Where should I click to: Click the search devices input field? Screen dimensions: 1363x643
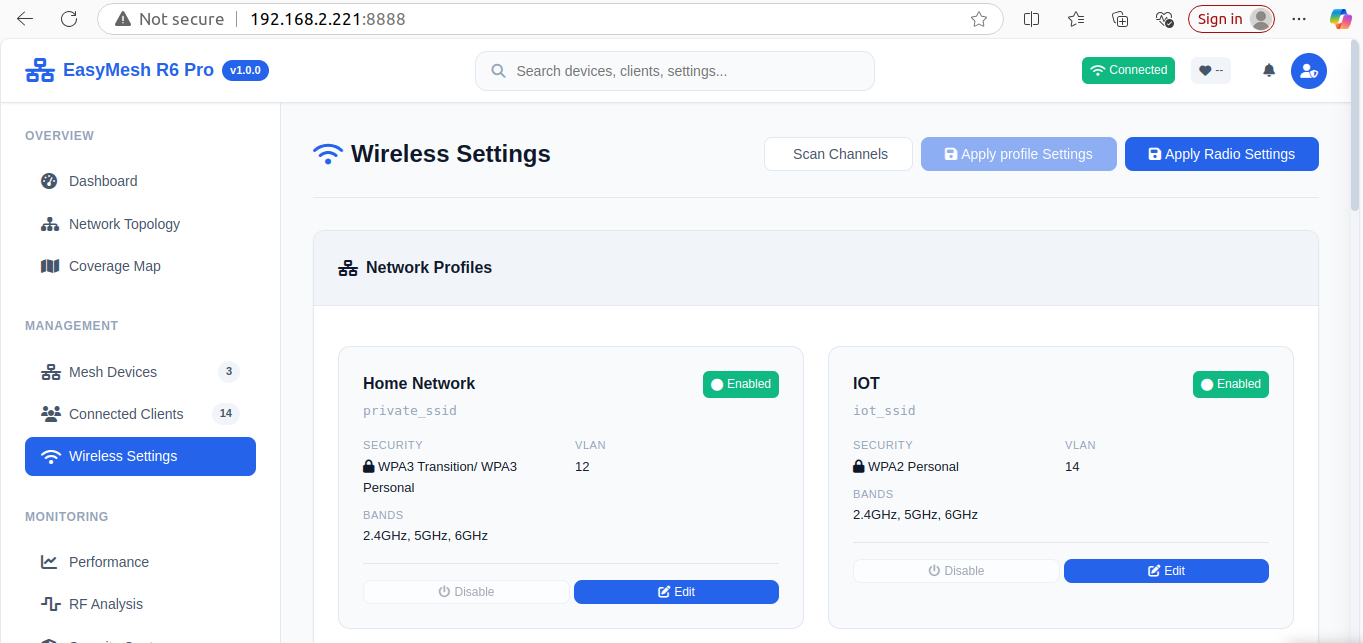675,71
